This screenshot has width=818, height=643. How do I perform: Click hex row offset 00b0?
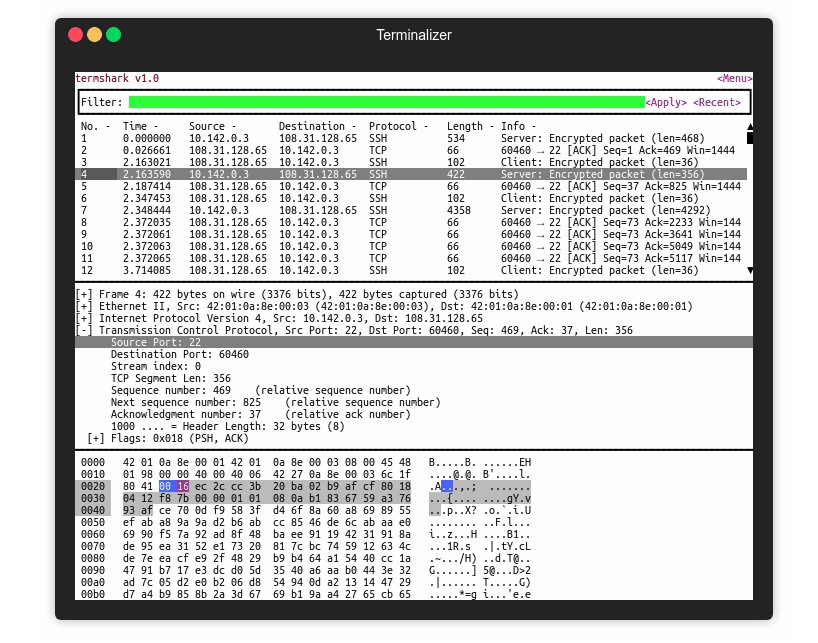pos(93,594)
